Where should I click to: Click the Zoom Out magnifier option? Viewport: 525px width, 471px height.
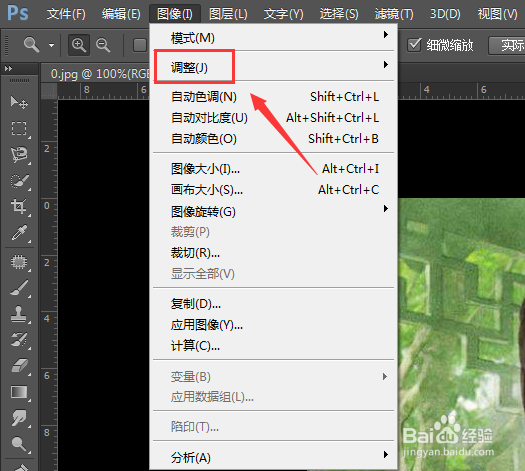[103, 45]
